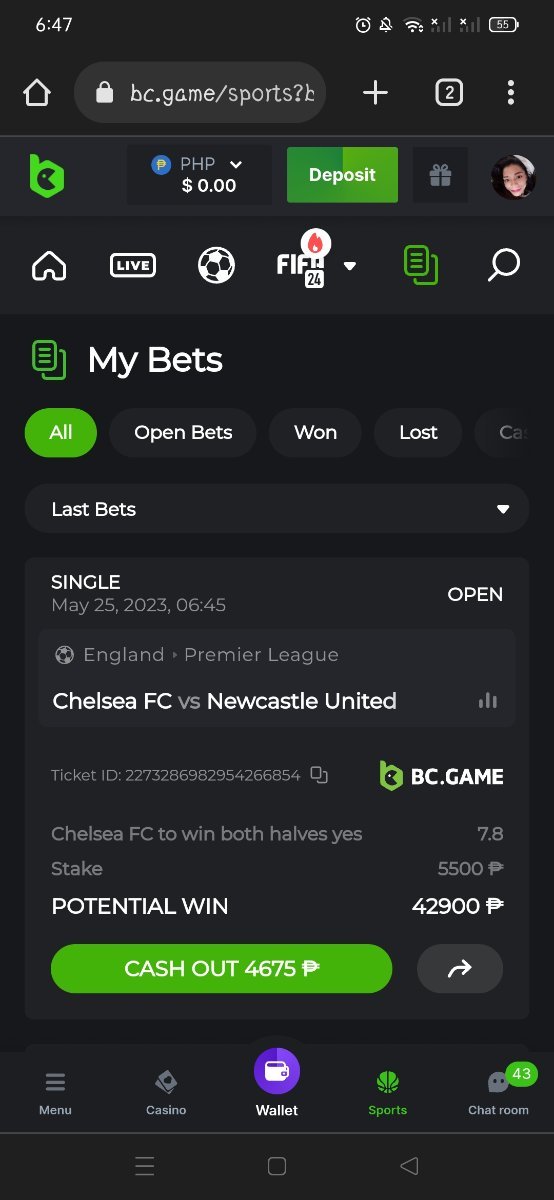The image size is (554, 1200).
Task: Expand the PHP currency dropdown
Action: tap(198, 175)
